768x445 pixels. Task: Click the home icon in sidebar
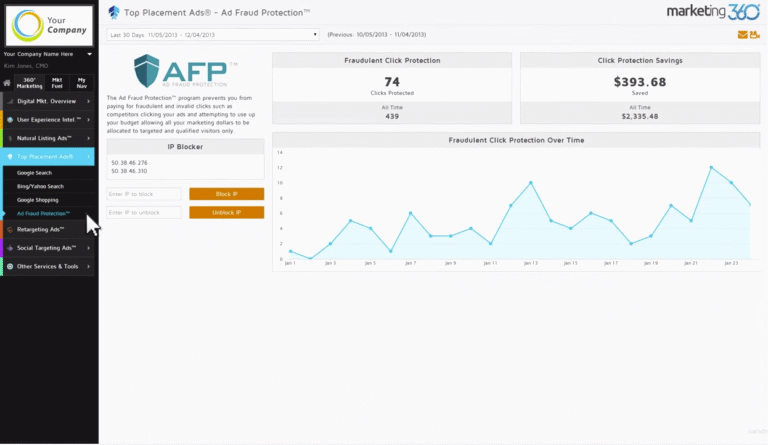tap(7, 83)
